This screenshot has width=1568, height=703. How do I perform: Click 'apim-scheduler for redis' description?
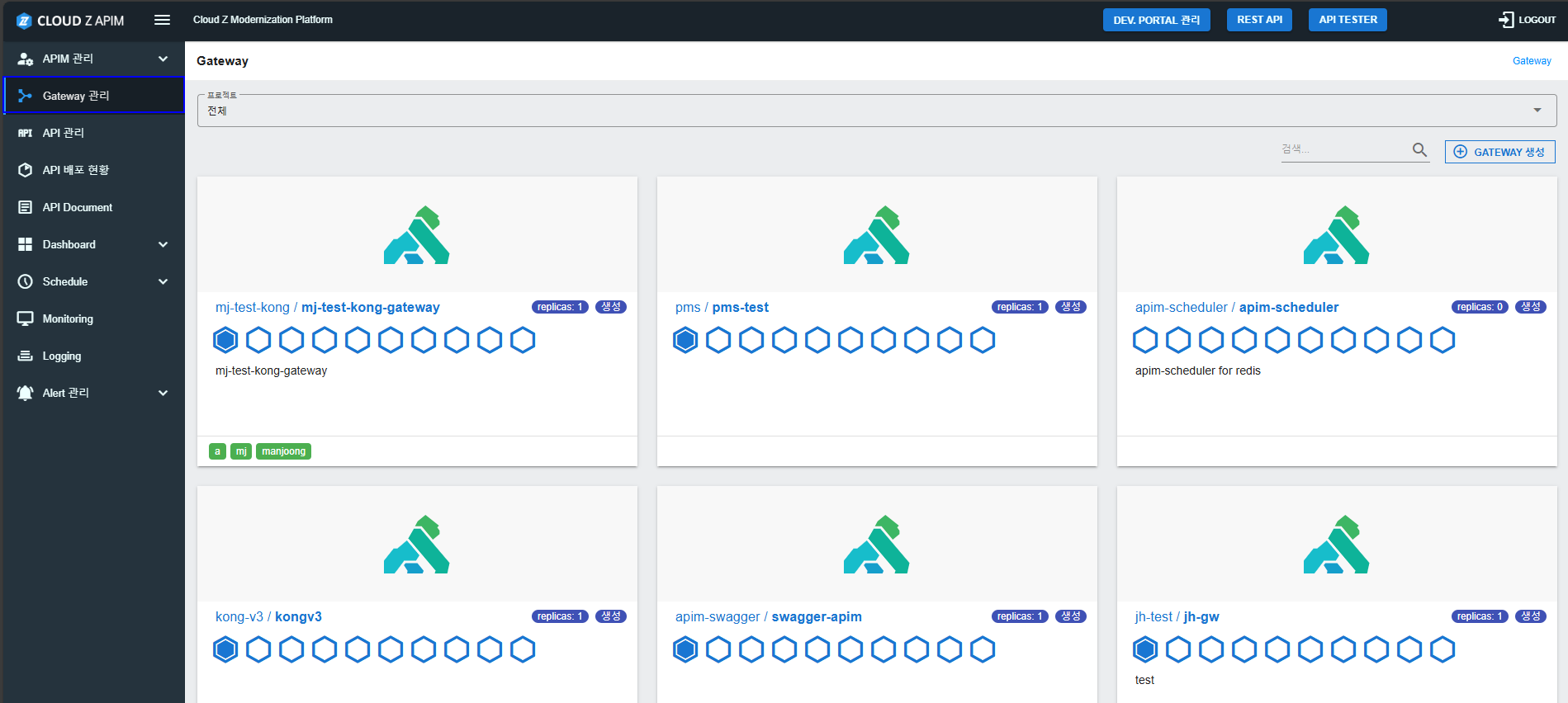pyautogui.click(x=1197, y=370)
